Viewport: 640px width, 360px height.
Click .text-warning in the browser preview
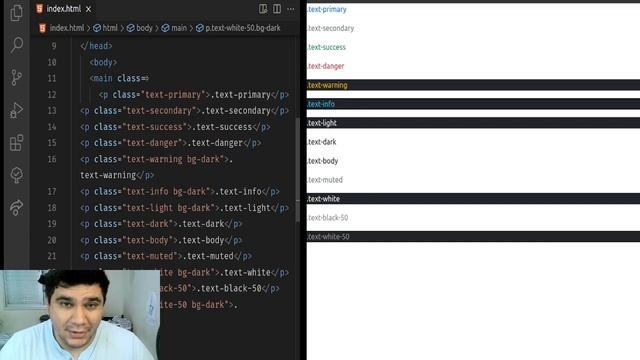coord(327,85)
